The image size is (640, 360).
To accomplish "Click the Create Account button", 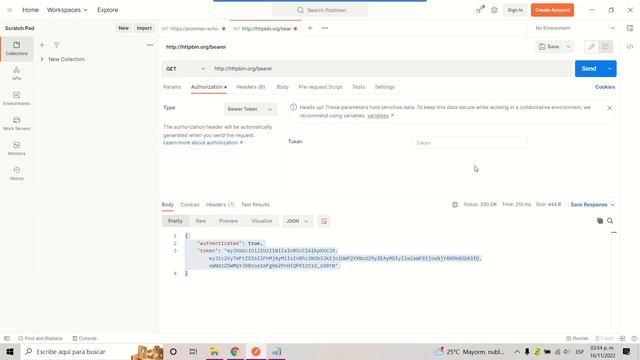I will (x=552, y=10).
